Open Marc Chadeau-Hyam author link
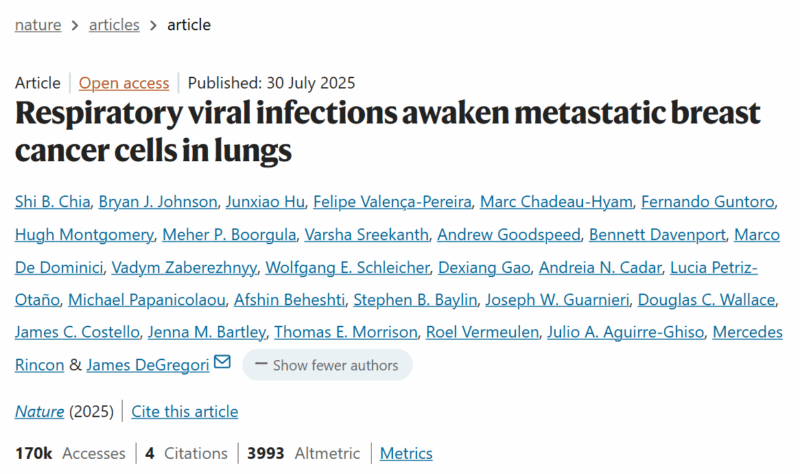 (556, 202)
